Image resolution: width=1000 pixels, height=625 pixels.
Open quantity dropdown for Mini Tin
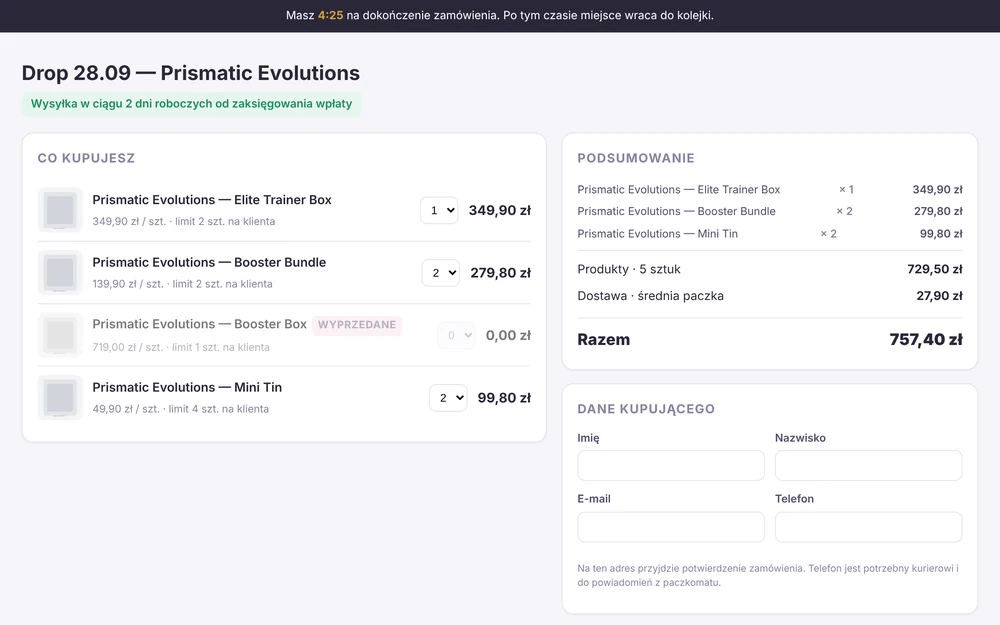(x=448, y=398)
